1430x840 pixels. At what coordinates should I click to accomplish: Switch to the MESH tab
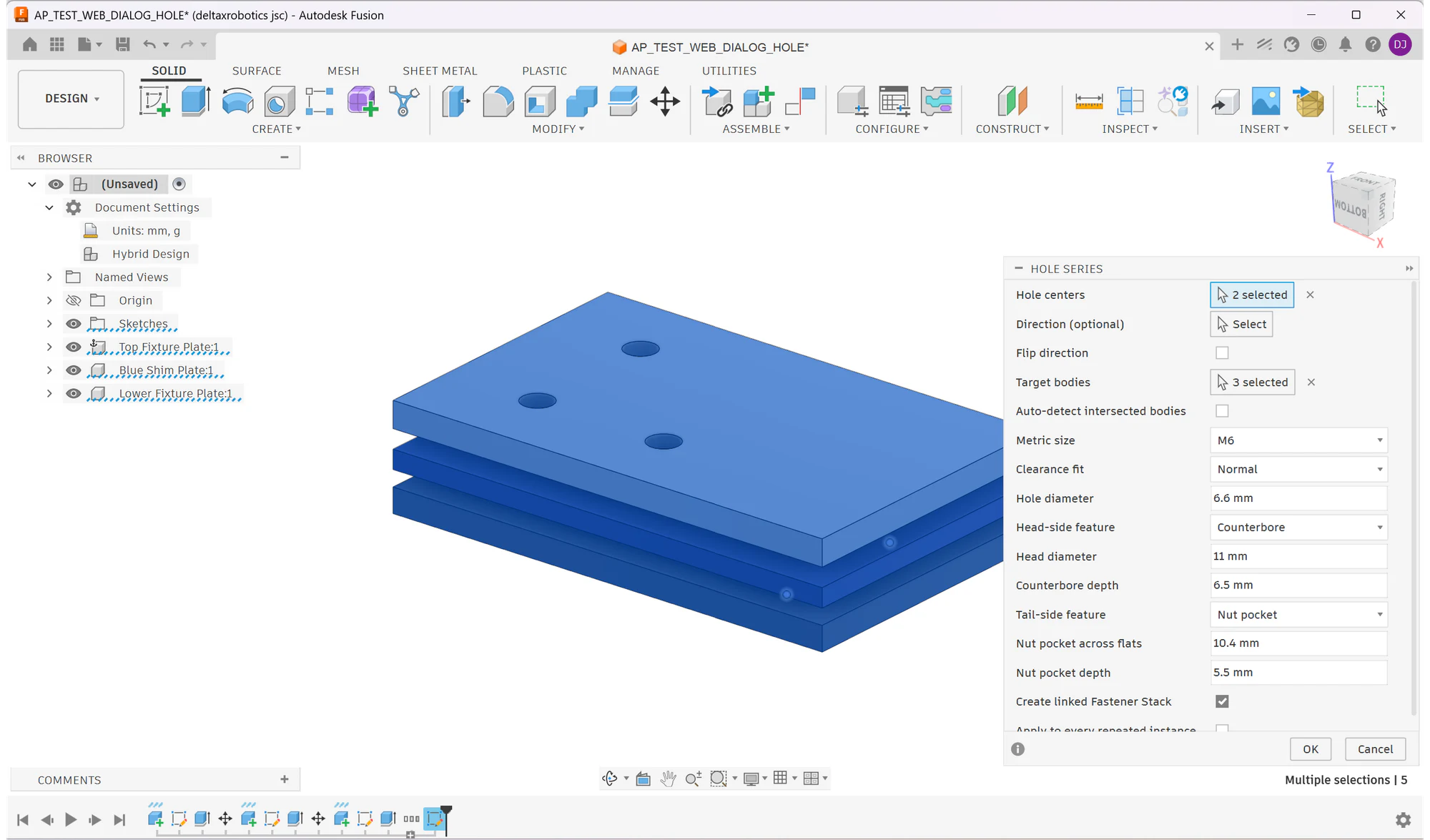coord(343,71)
